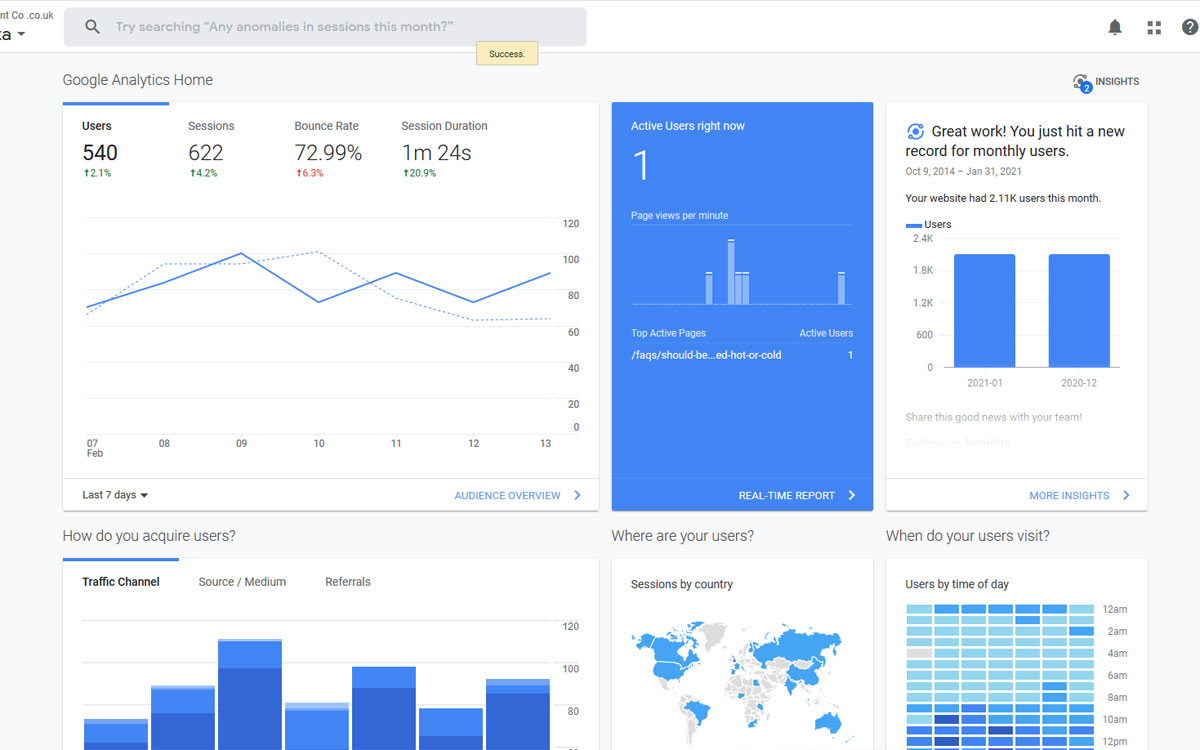Expand the account selector dropdown arrow
This screenshot has height=750, width=1200.
21,35
